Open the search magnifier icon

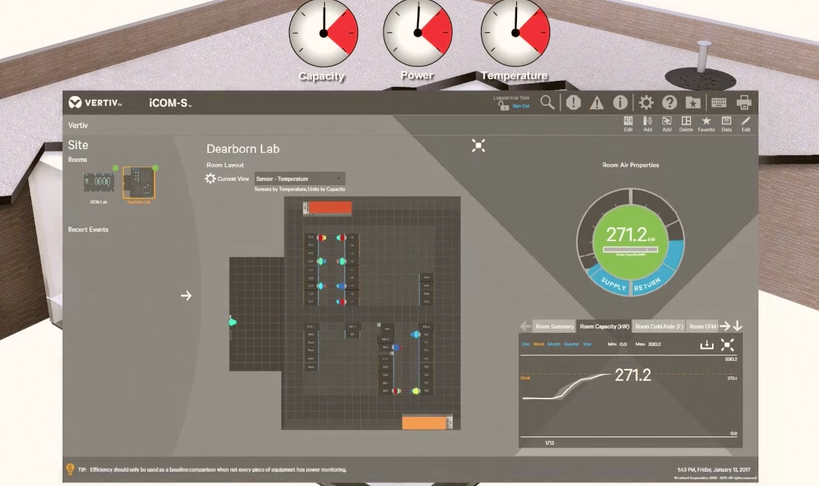547,102
